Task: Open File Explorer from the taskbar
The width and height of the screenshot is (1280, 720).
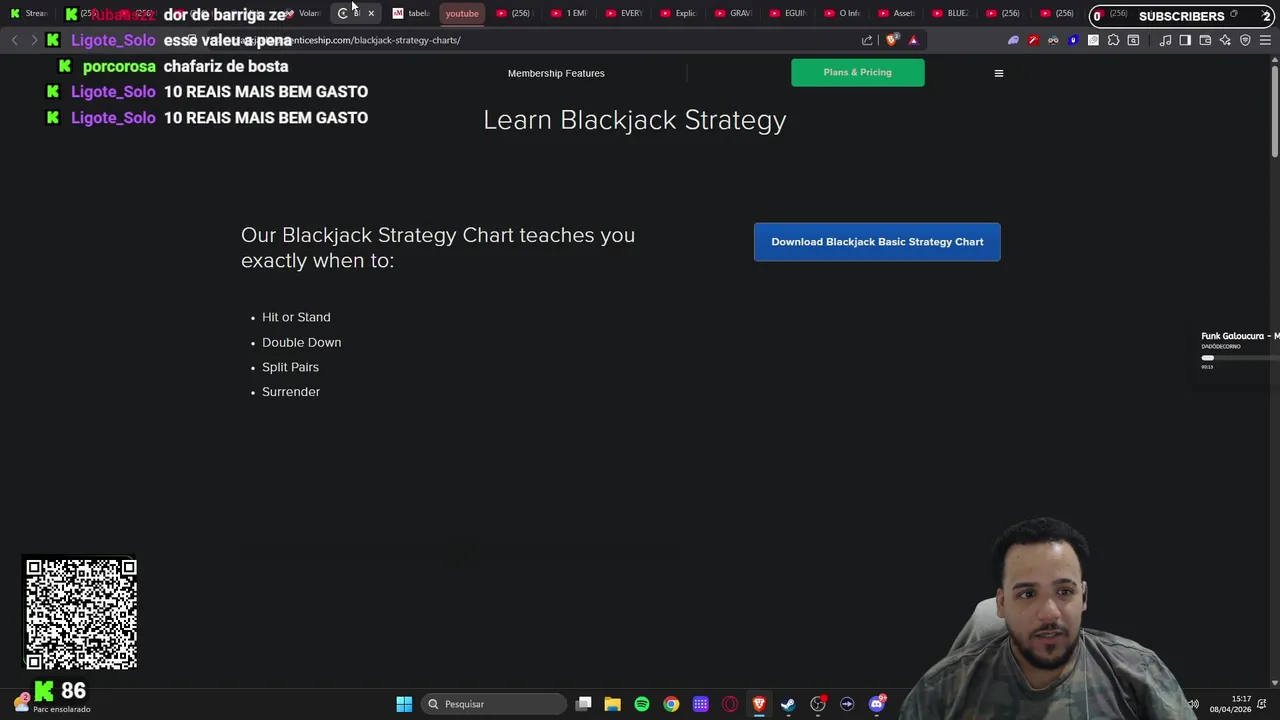Action: (612, 704)
